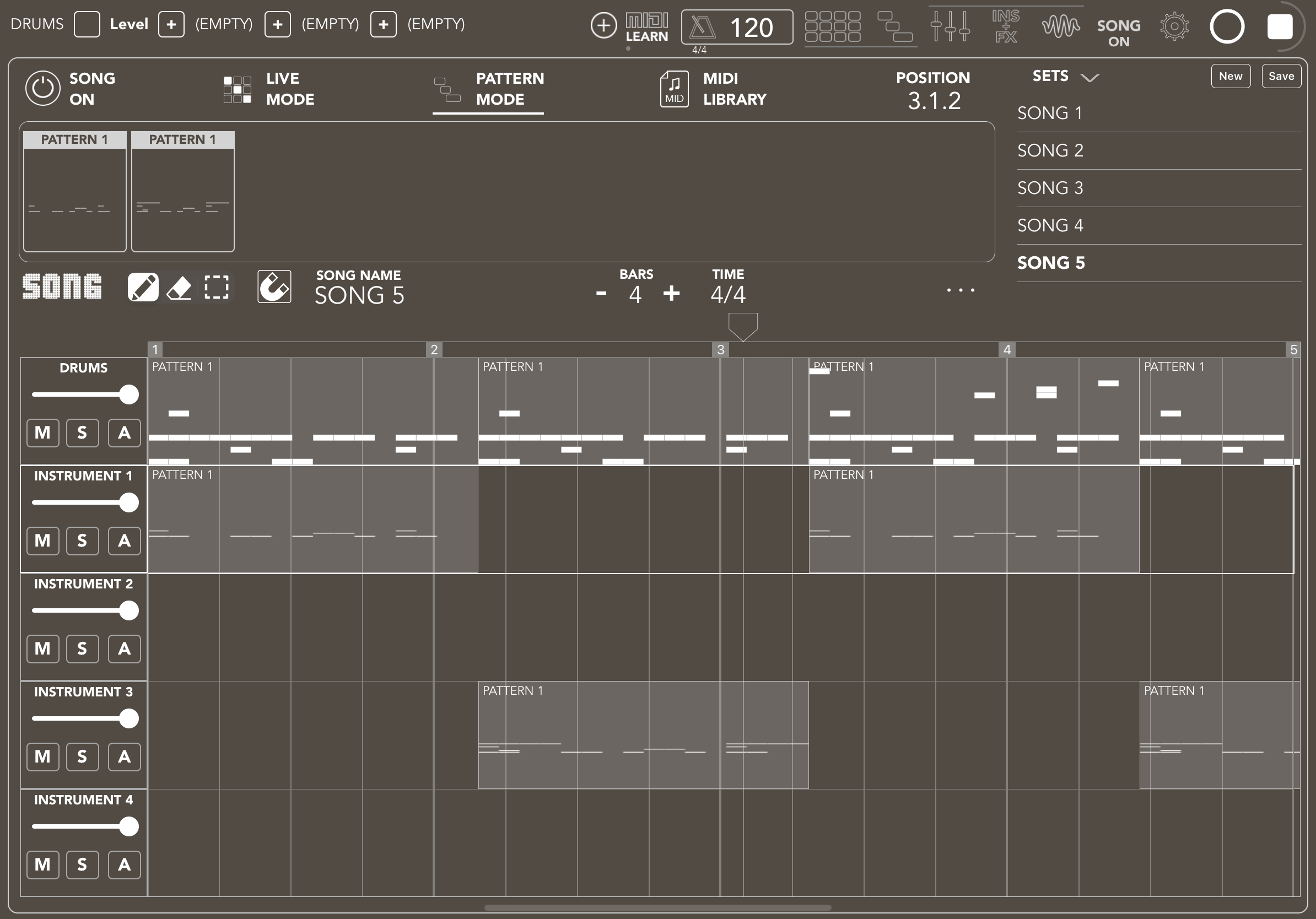
Task: Open the pads grid view icon
Action: click(832, 26)
